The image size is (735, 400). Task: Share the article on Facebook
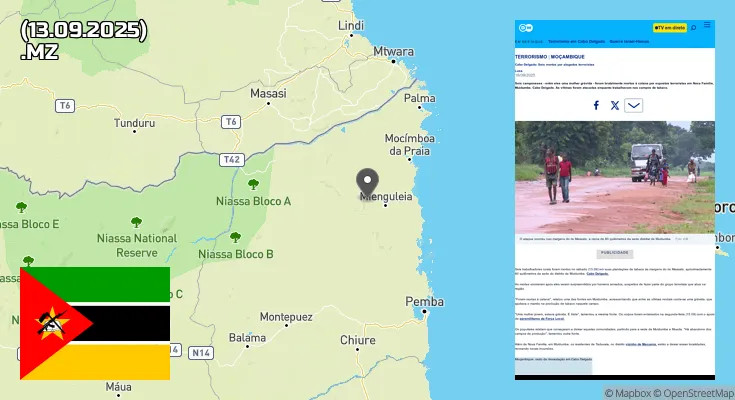pyautogui.click(x=597, y=105)
